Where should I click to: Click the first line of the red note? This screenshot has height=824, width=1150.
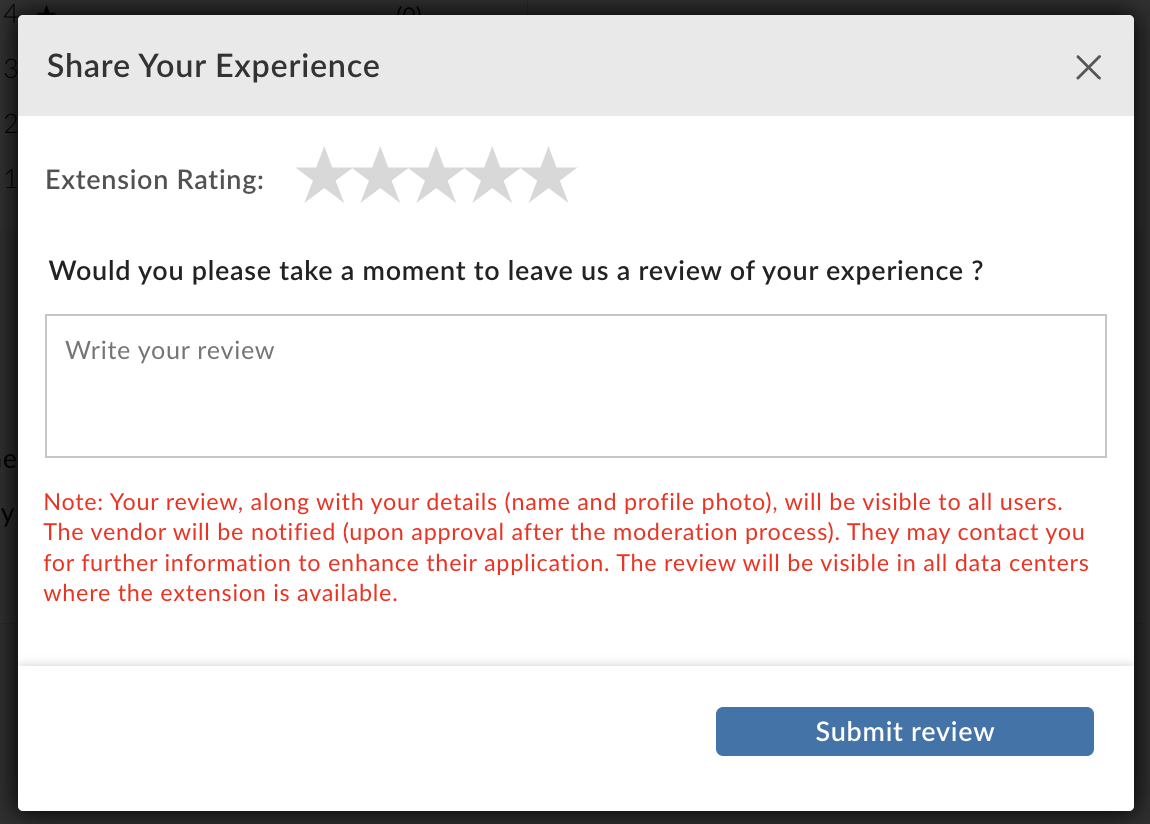tap(570, 501)
